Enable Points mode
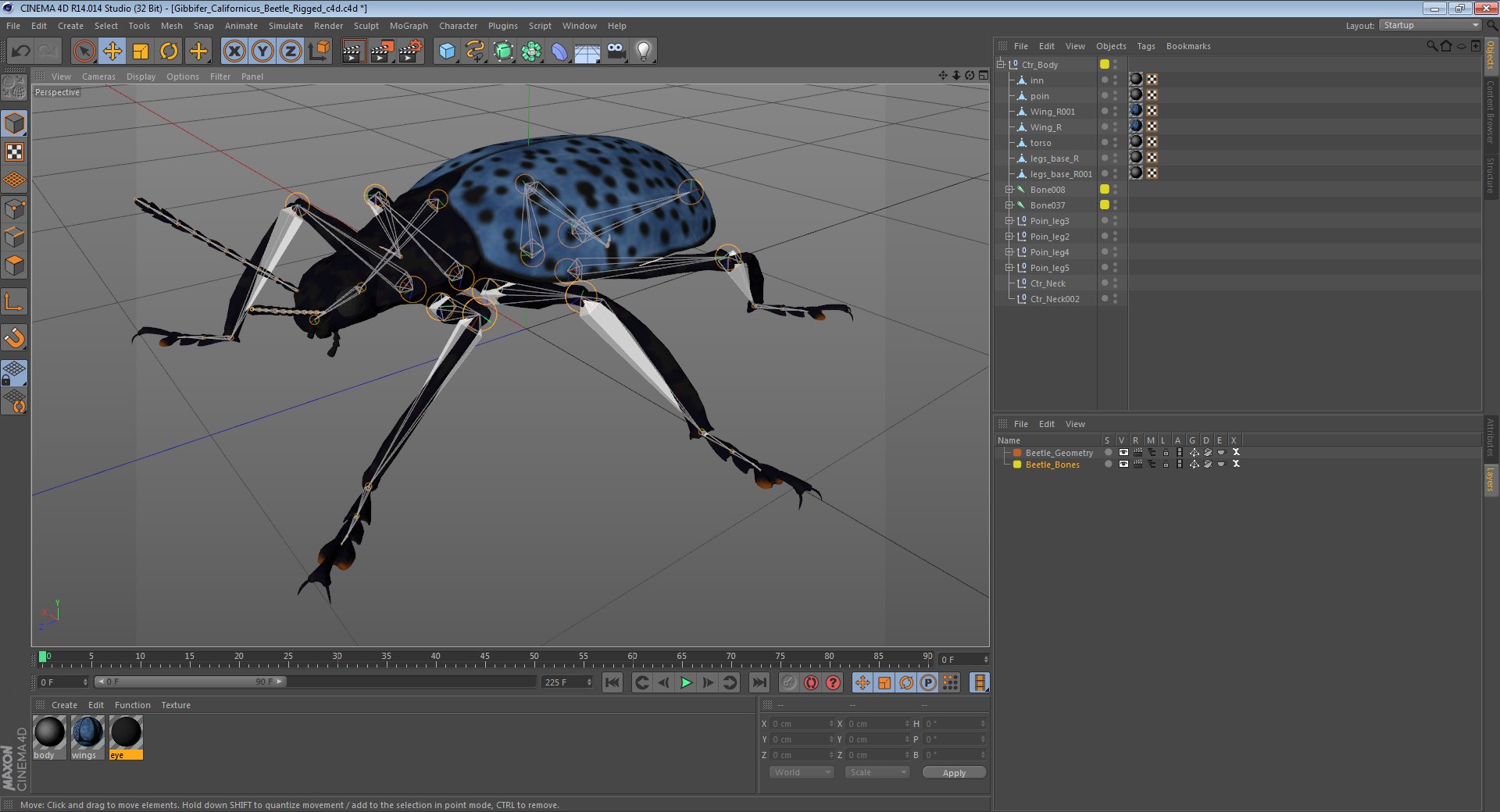Screen dimensions: 1500x812 tap(15, 209)
